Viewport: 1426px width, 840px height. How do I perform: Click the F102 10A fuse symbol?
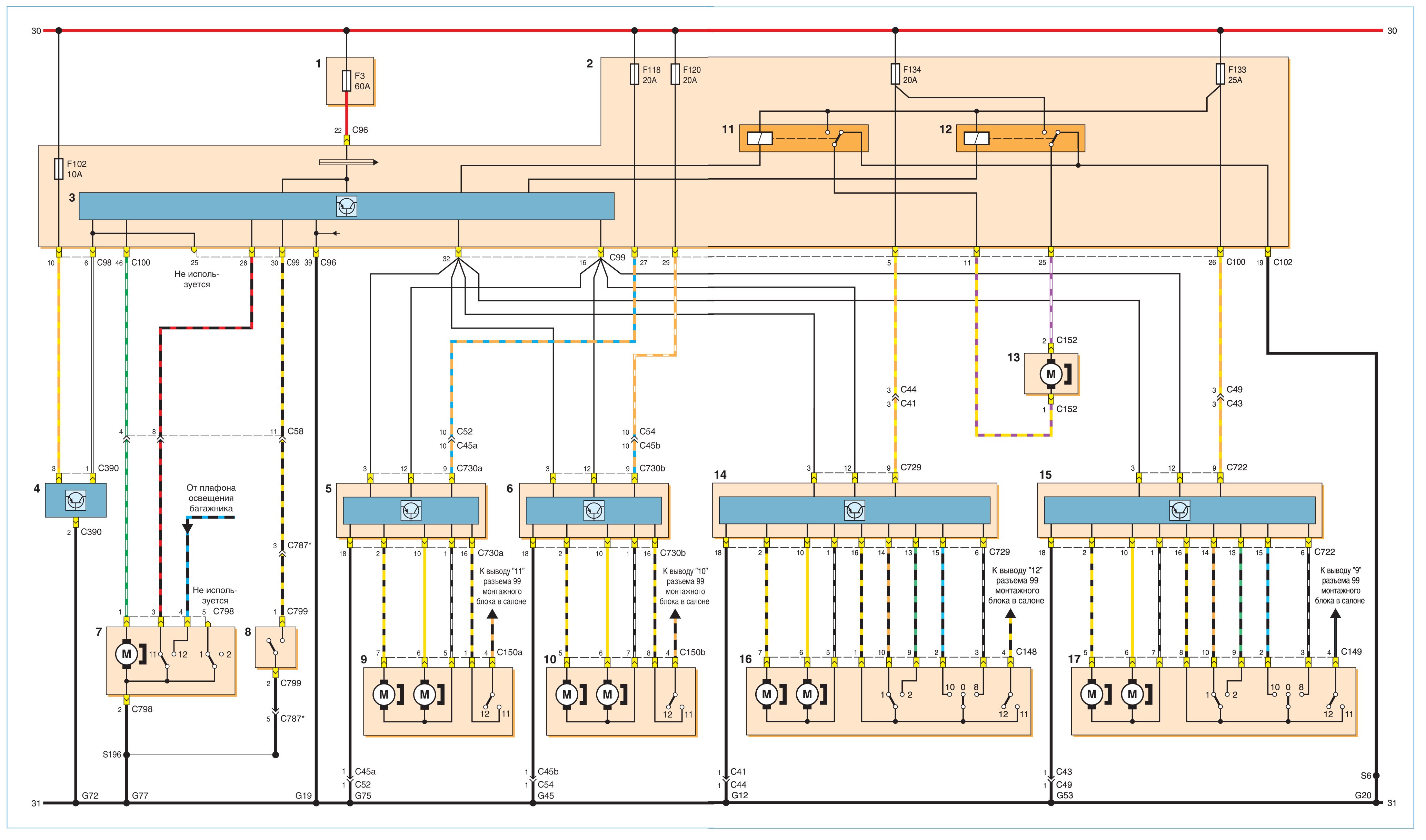[58, 169]
